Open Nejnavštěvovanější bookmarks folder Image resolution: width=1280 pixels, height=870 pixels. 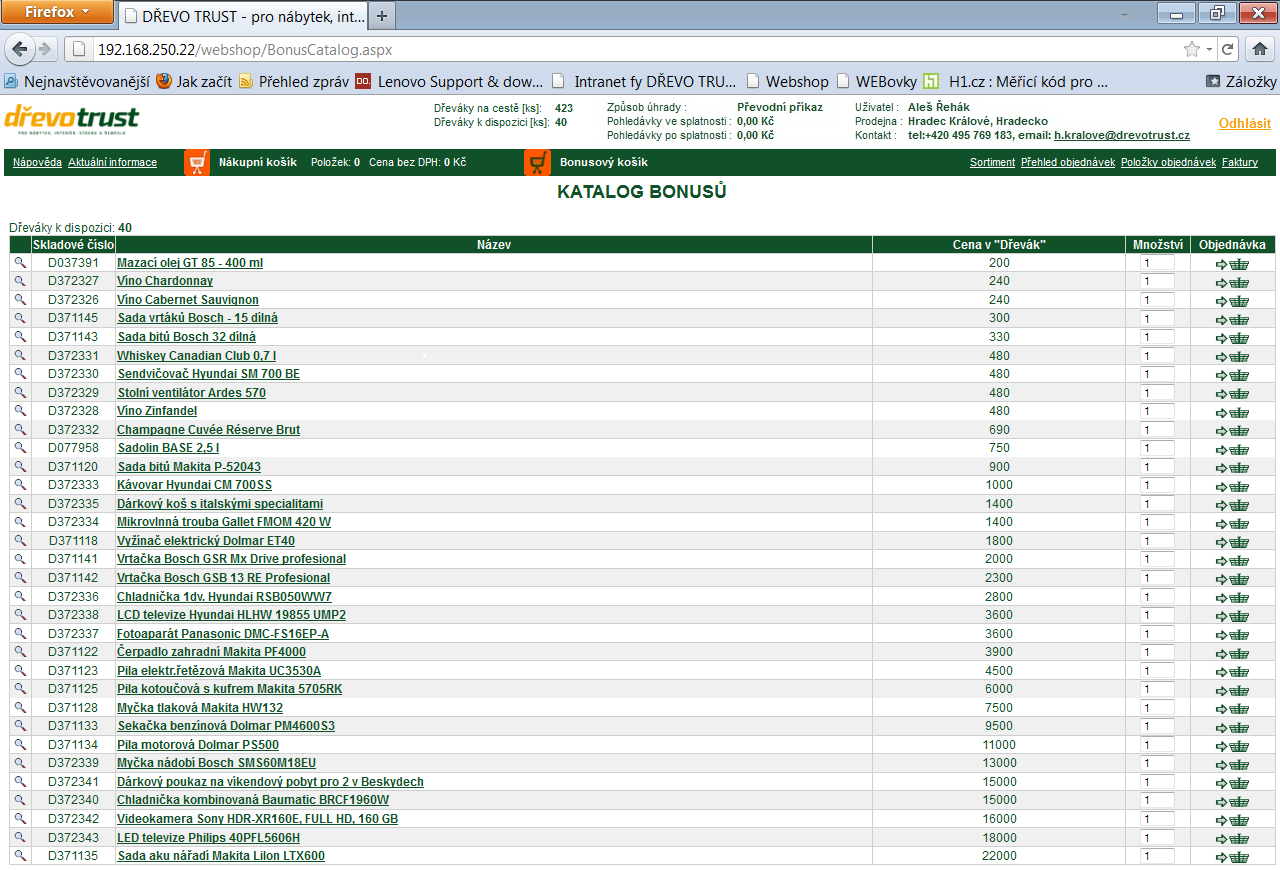coord(76,82)
